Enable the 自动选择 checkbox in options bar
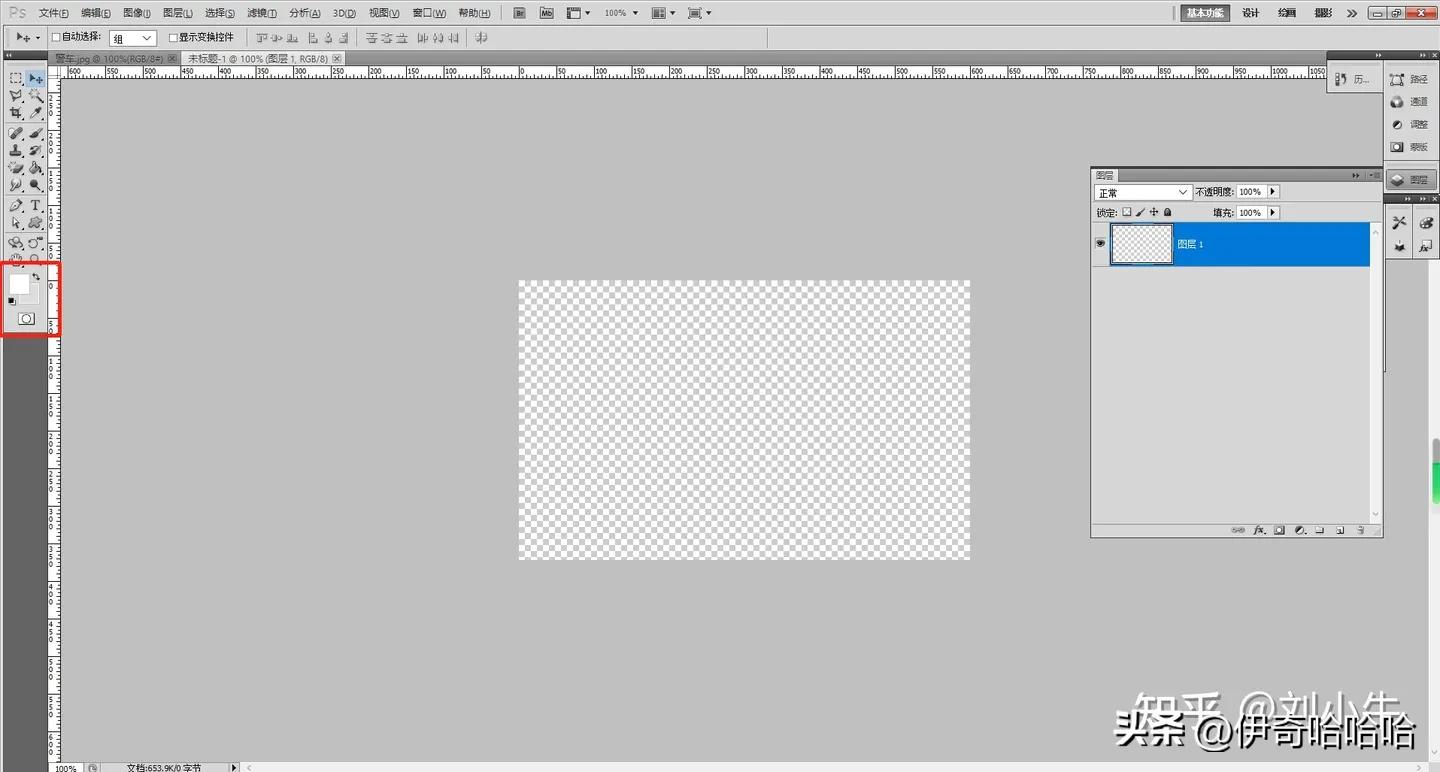Image resolution: width=1440 pixels, height=772 pixels. tap(57, 37)
